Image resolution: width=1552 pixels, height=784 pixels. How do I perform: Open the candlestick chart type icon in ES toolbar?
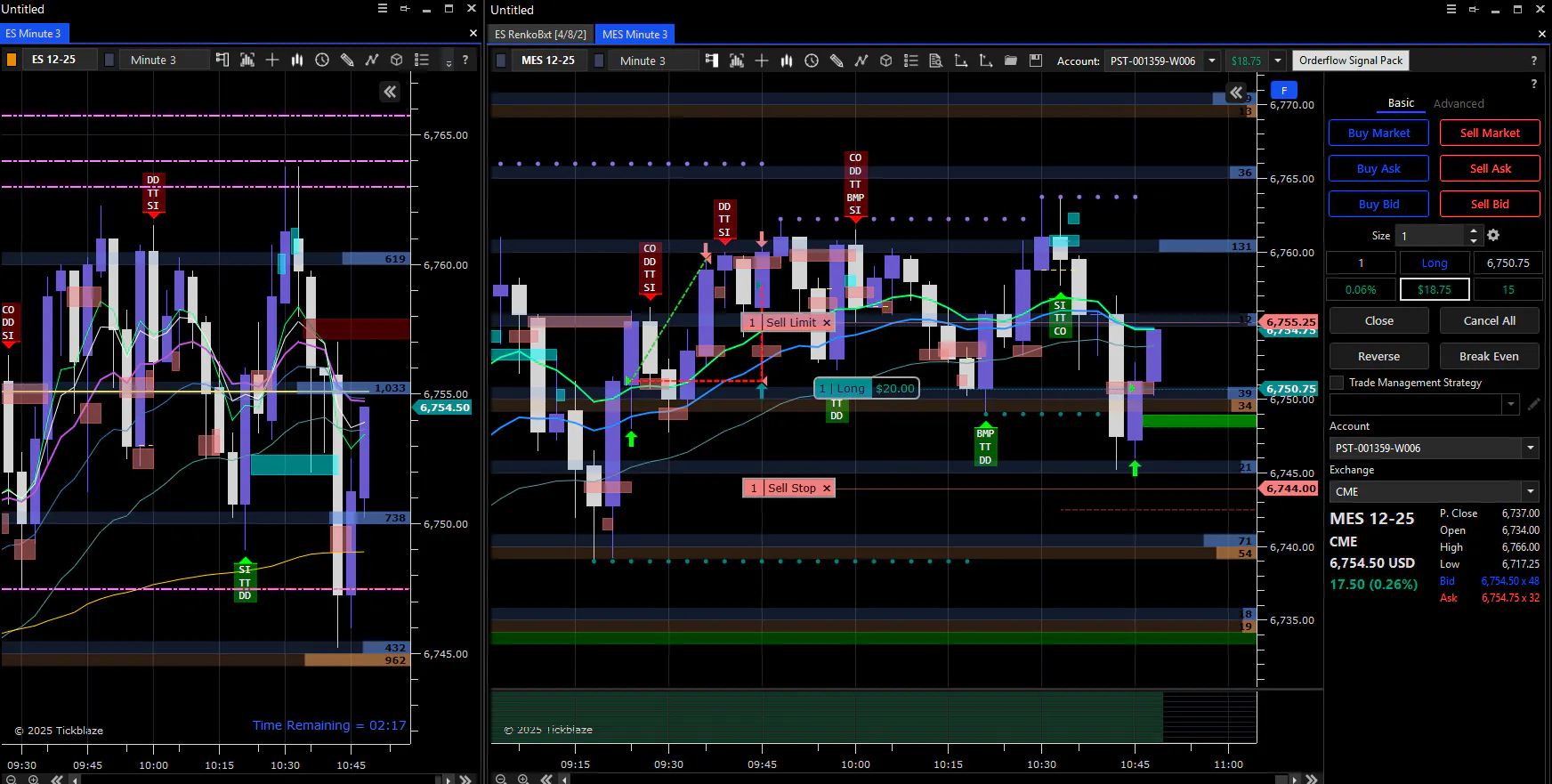point(297,60)
